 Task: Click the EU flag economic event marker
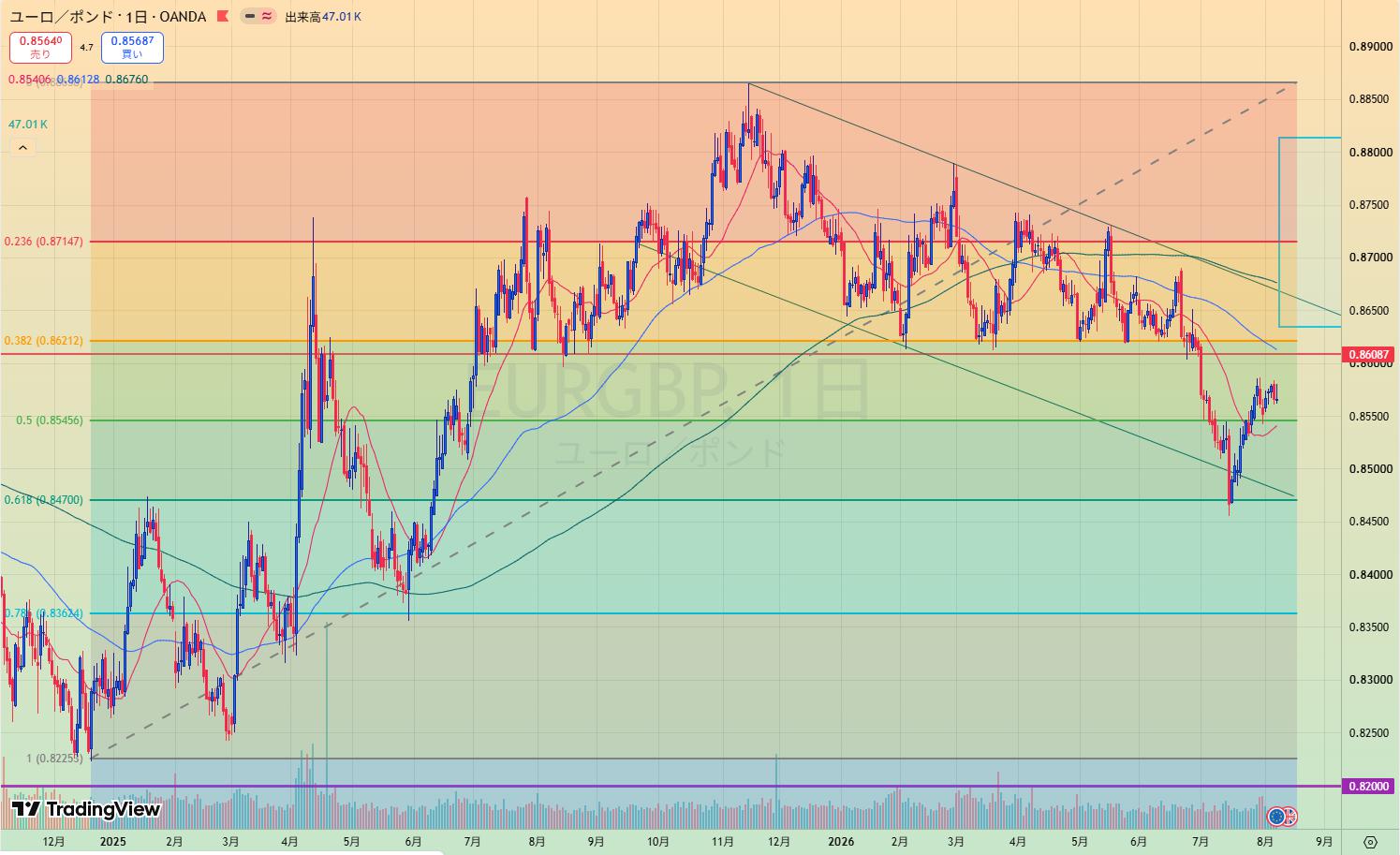click(x=1275, y=816)
